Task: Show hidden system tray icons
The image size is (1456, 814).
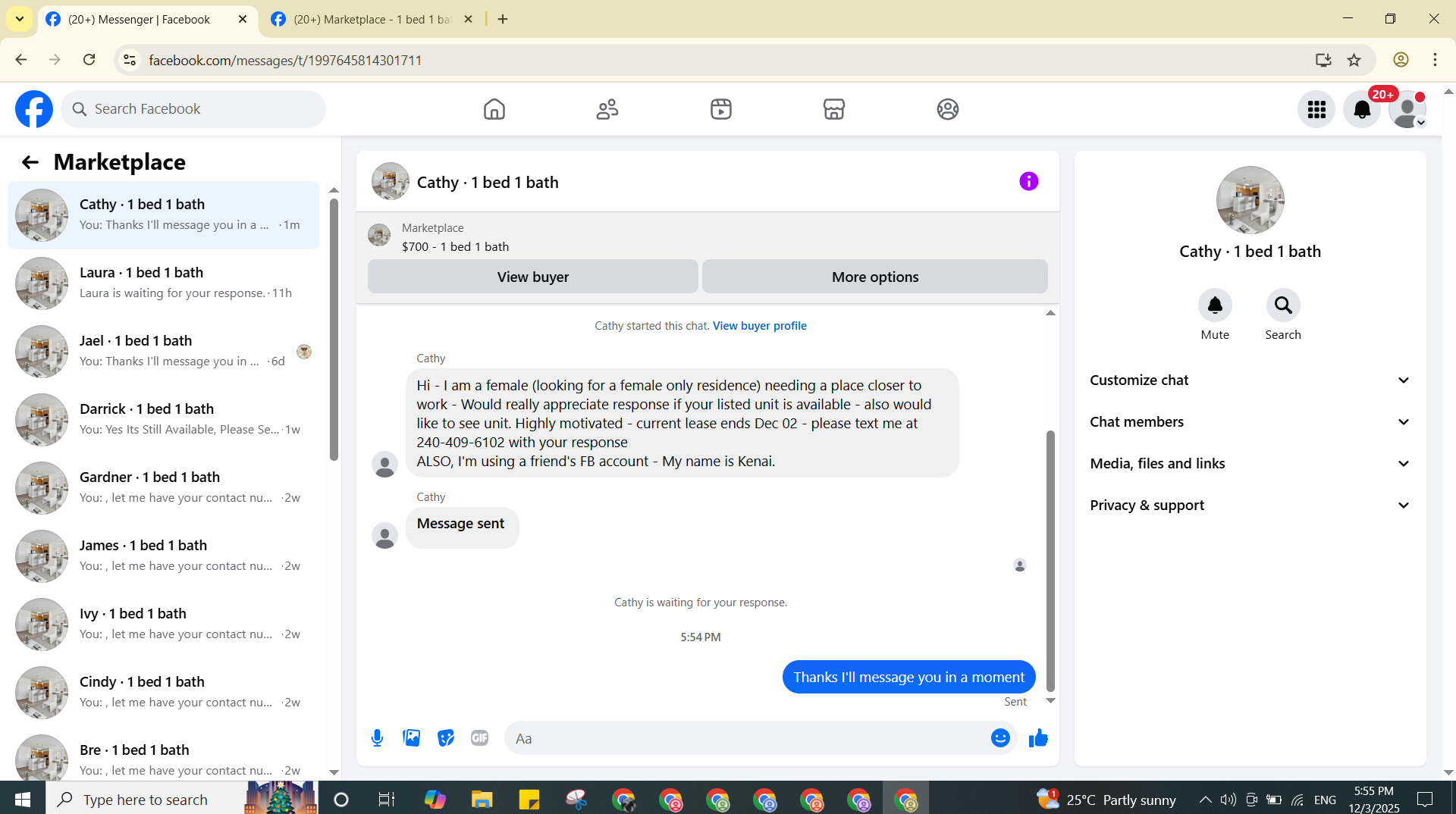Action: coord(1205,800)
